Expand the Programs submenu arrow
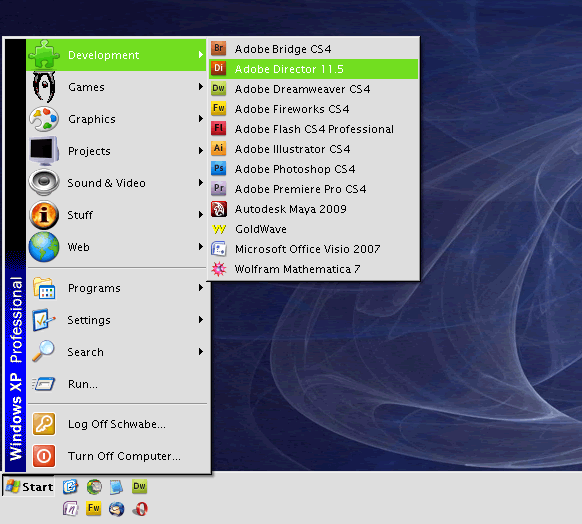 (x=201, y=288)
